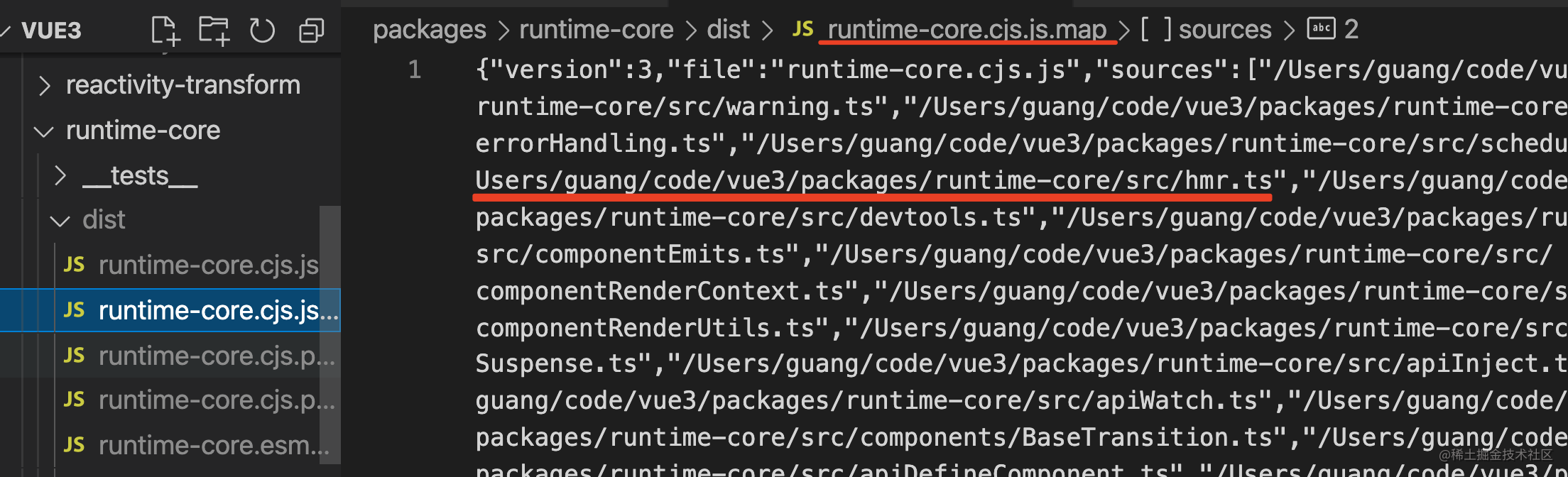Click the JS icon beside runtime-core.cjs.js
Viewport: 1568px width, 477px height.
pyautogui.click(x=74, y=265)
